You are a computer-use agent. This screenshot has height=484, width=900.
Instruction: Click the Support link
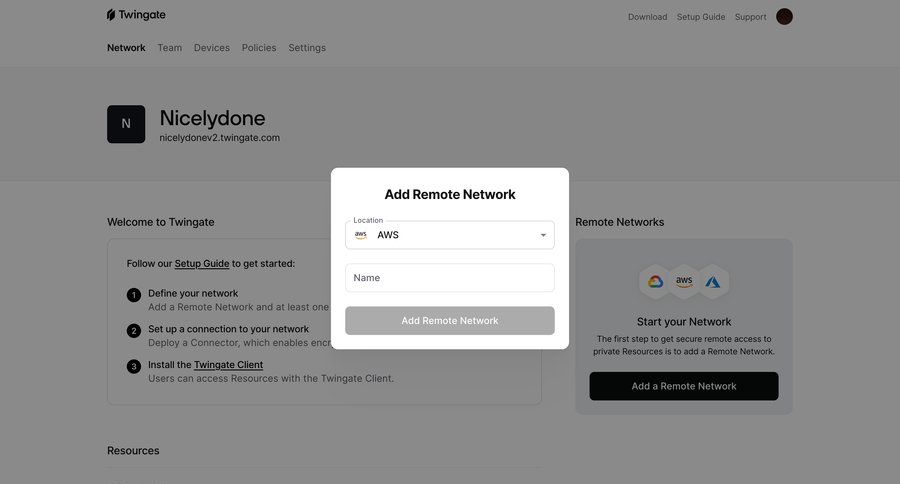(750, 17)
